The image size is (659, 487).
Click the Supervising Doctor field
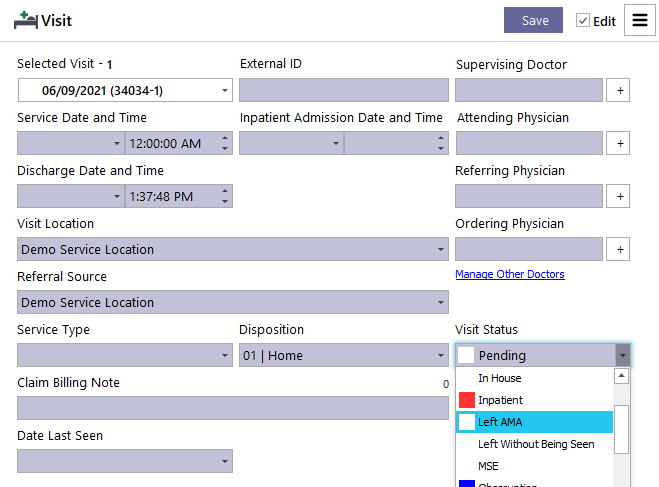coord(529,90)
